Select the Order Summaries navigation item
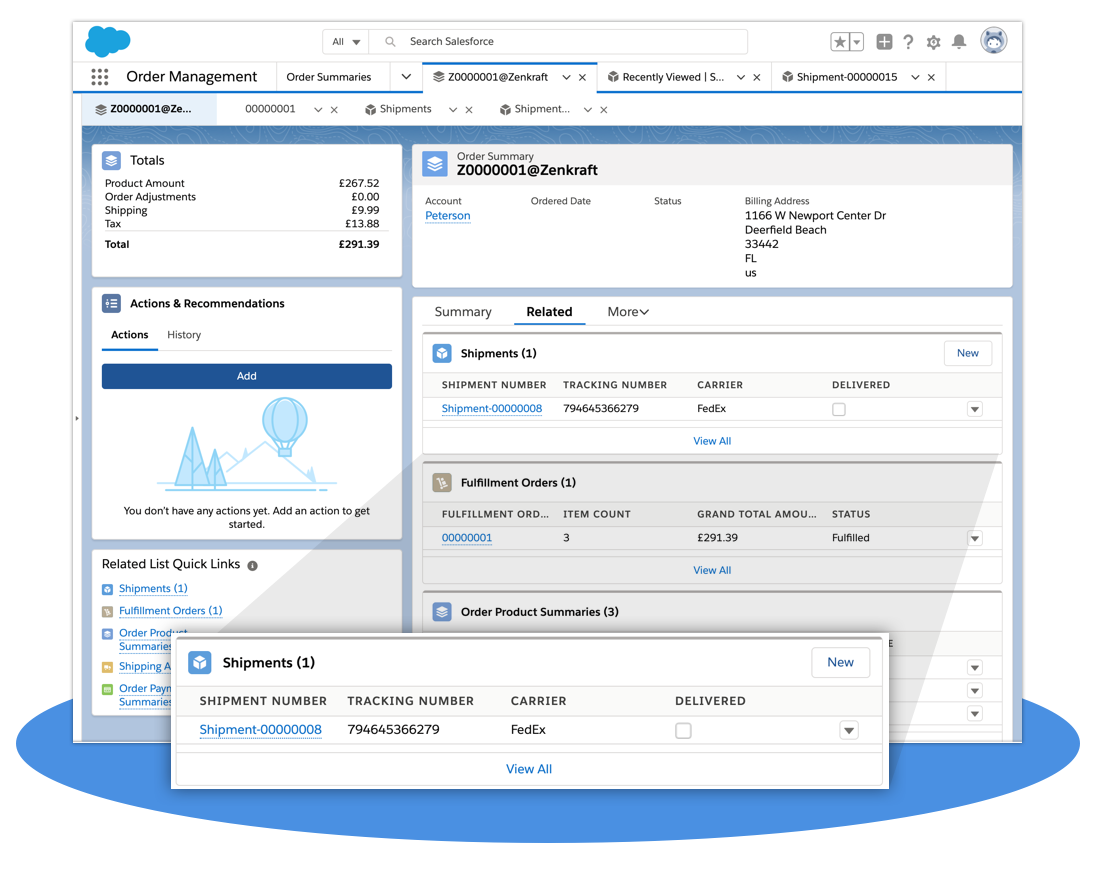Screen dimensions: 1110x869 329,77
